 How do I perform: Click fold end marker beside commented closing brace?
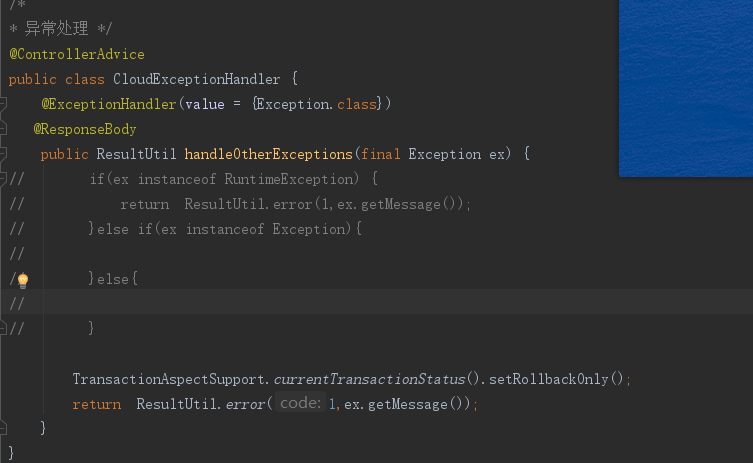(3, 329)
